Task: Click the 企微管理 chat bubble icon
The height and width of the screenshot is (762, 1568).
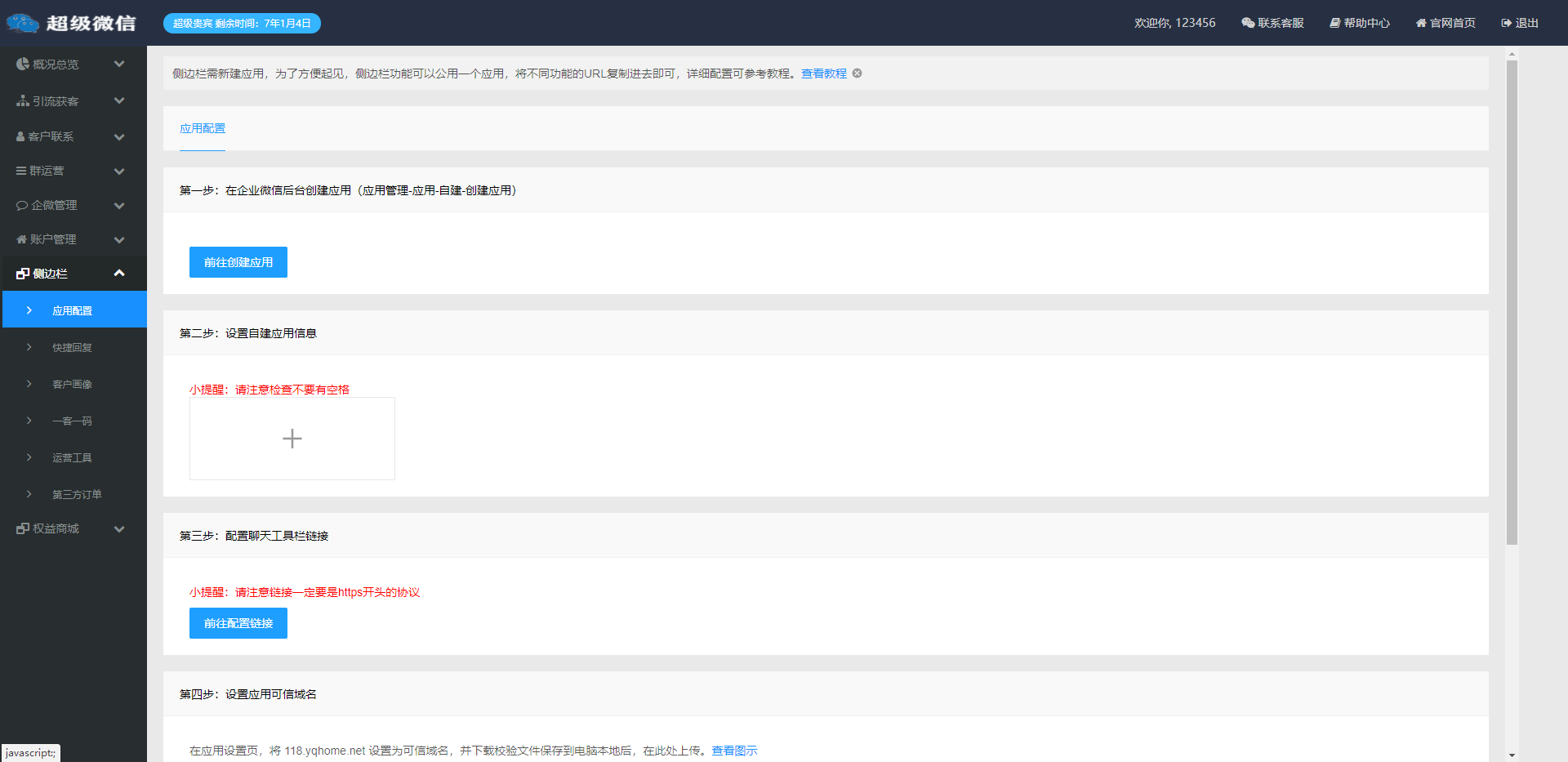Action: pyautogui.click(x=22, y=205)
